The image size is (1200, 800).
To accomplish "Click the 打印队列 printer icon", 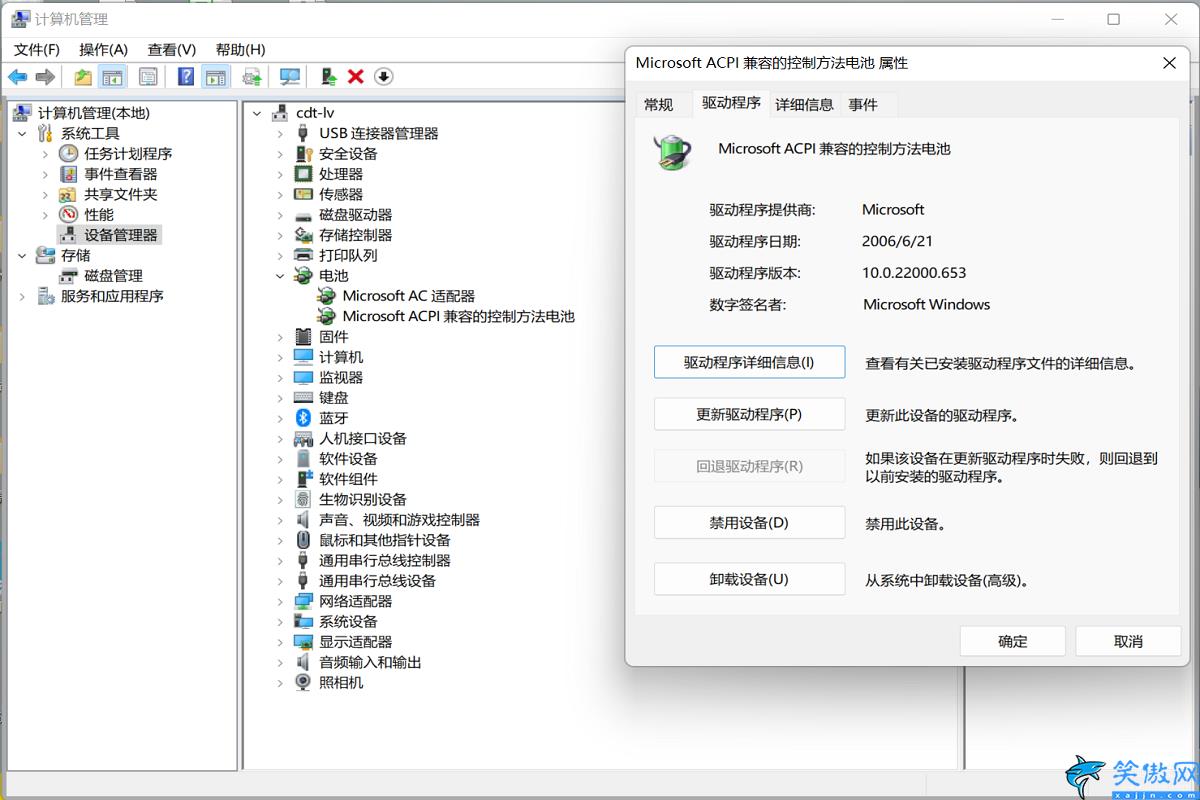I will tap(303, 255).
